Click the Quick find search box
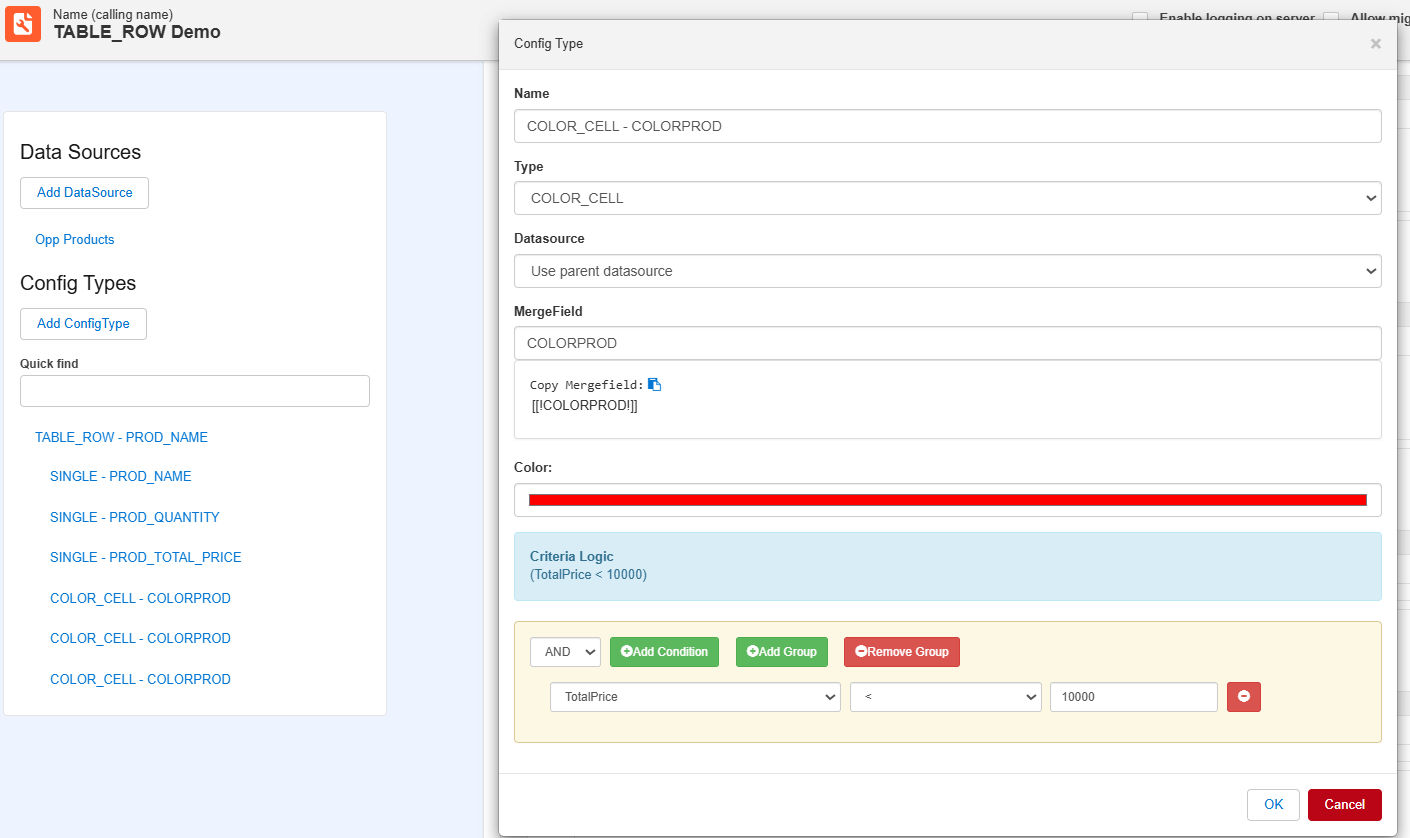1410x838 pixels. point(195,391)
